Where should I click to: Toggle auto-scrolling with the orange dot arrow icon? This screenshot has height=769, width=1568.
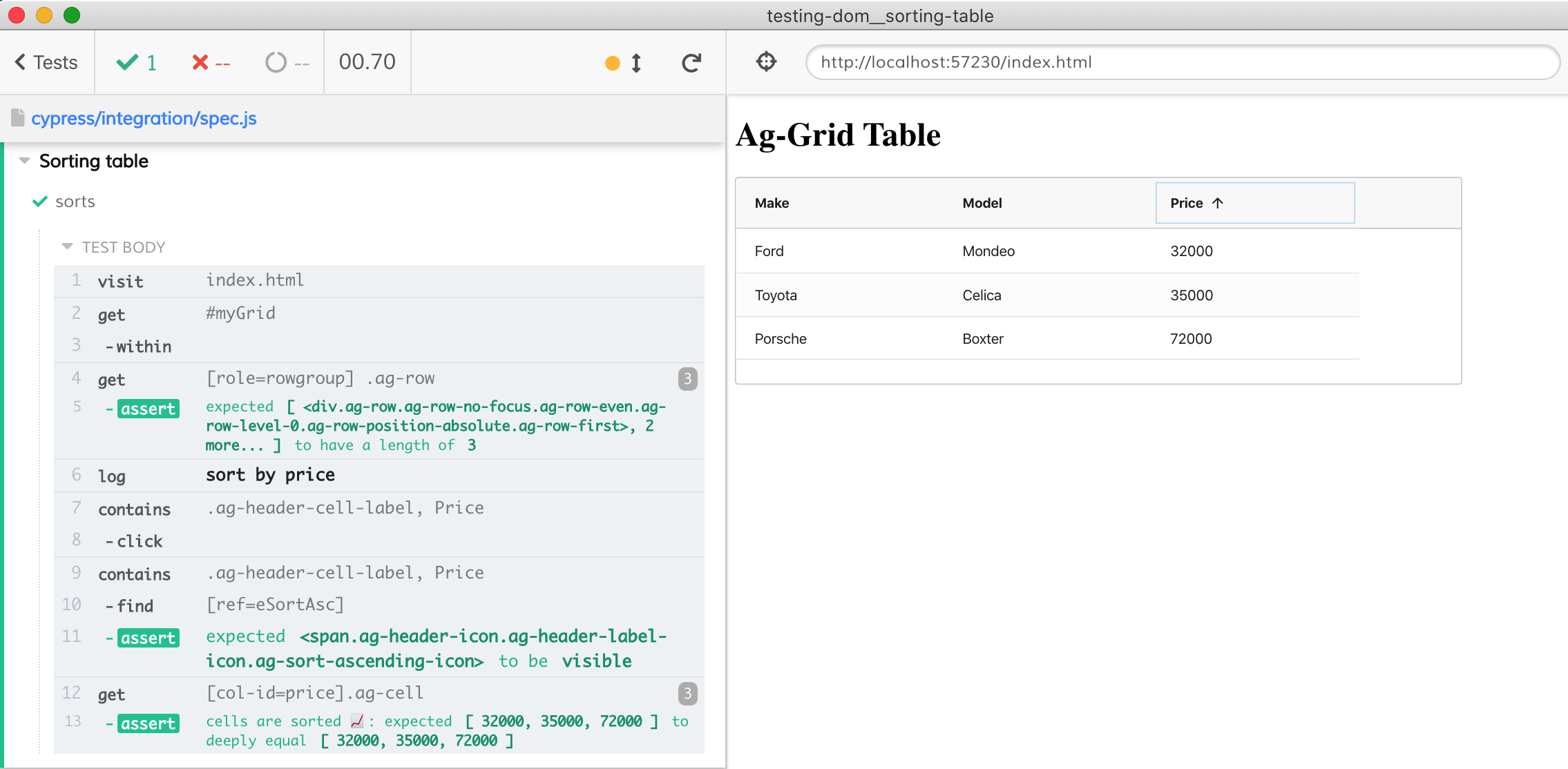point(624,63)
